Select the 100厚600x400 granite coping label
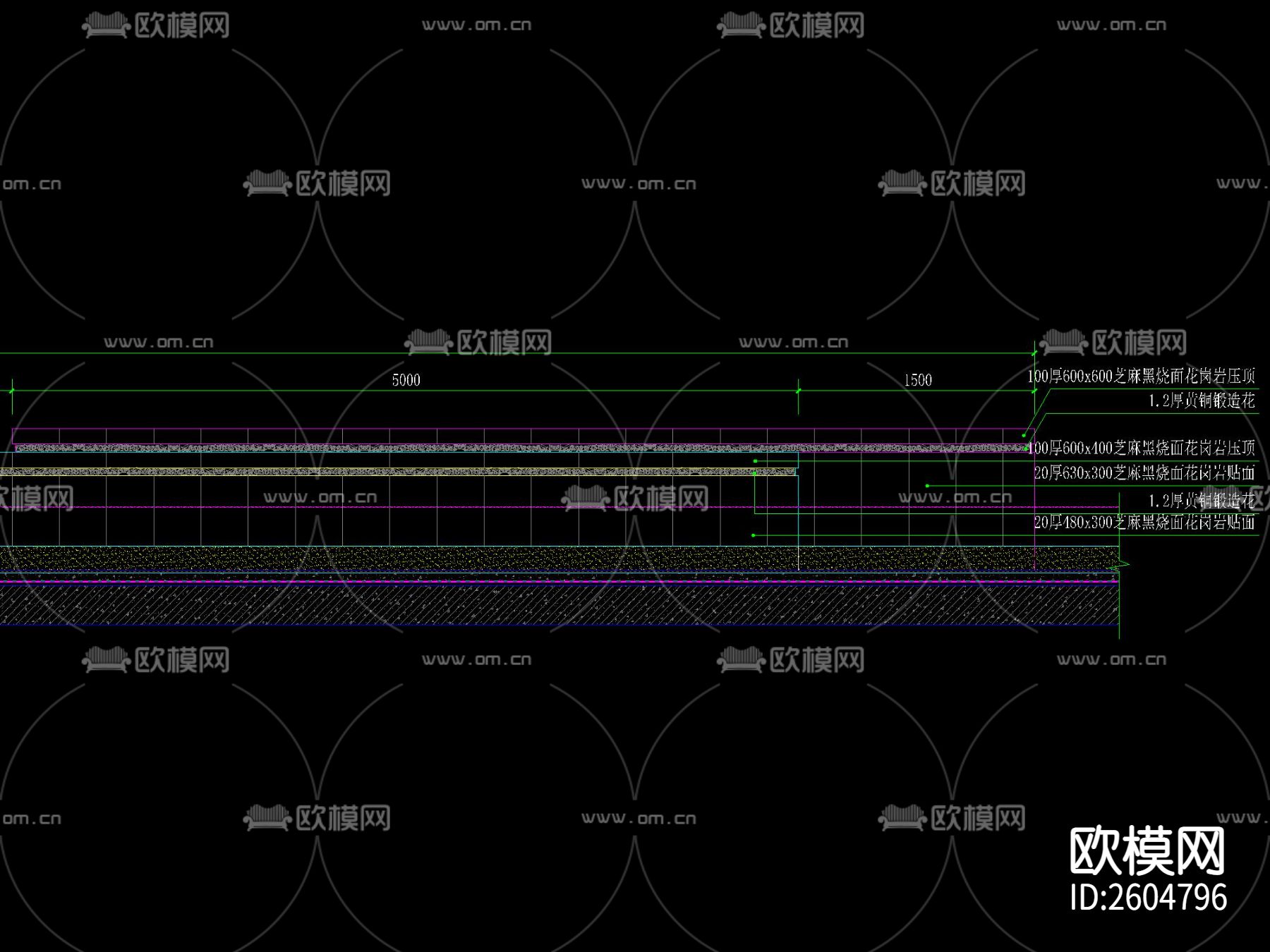 click(1141, 448)
